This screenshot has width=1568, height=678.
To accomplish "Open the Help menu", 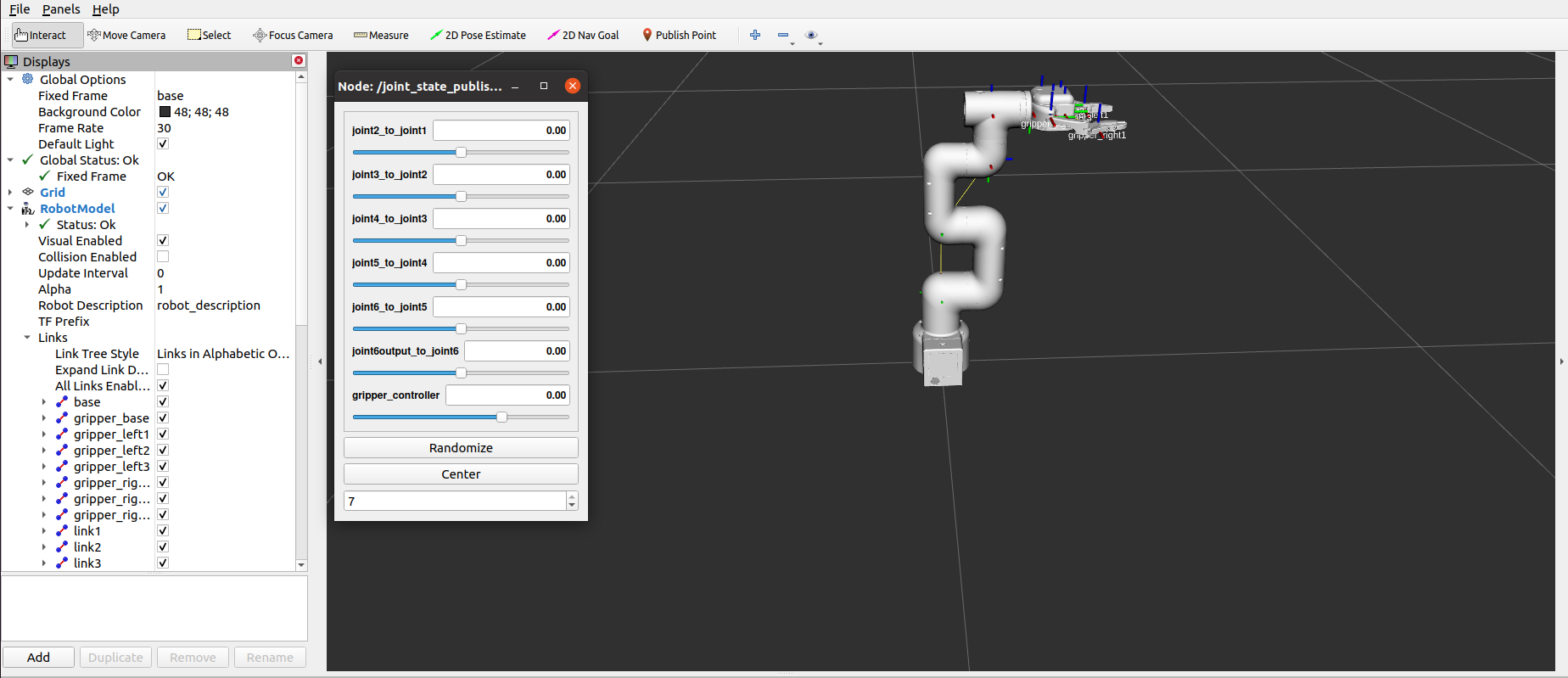I will [x=105, y=9].
